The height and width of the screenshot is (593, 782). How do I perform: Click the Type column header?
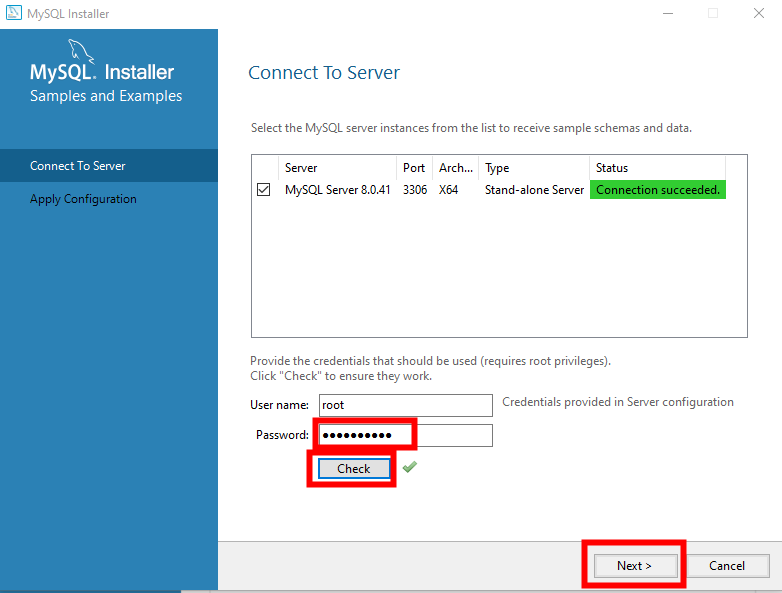[x=534, y=168]
